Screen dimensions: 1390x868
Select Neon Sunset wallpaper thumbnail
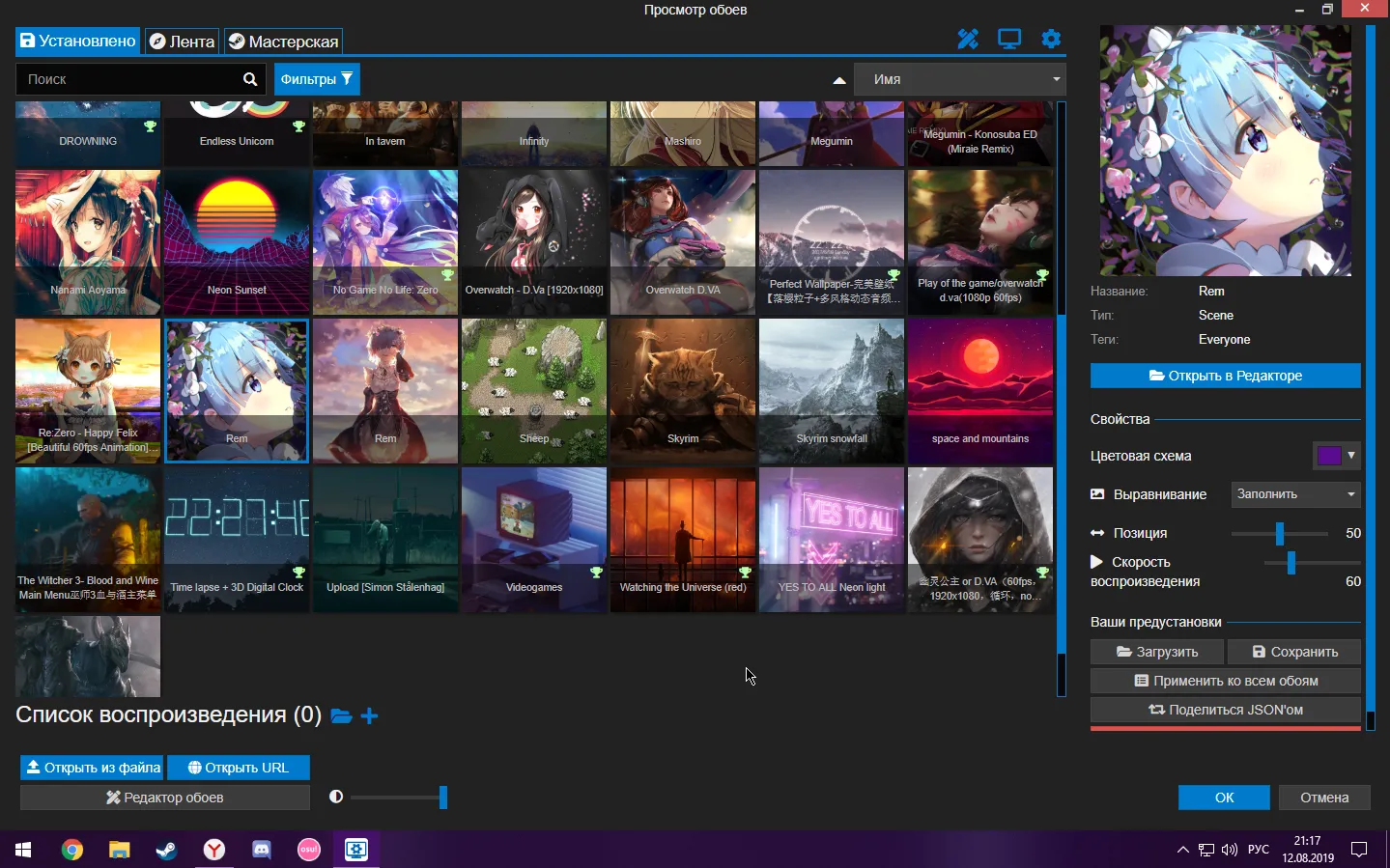point(237,242)
